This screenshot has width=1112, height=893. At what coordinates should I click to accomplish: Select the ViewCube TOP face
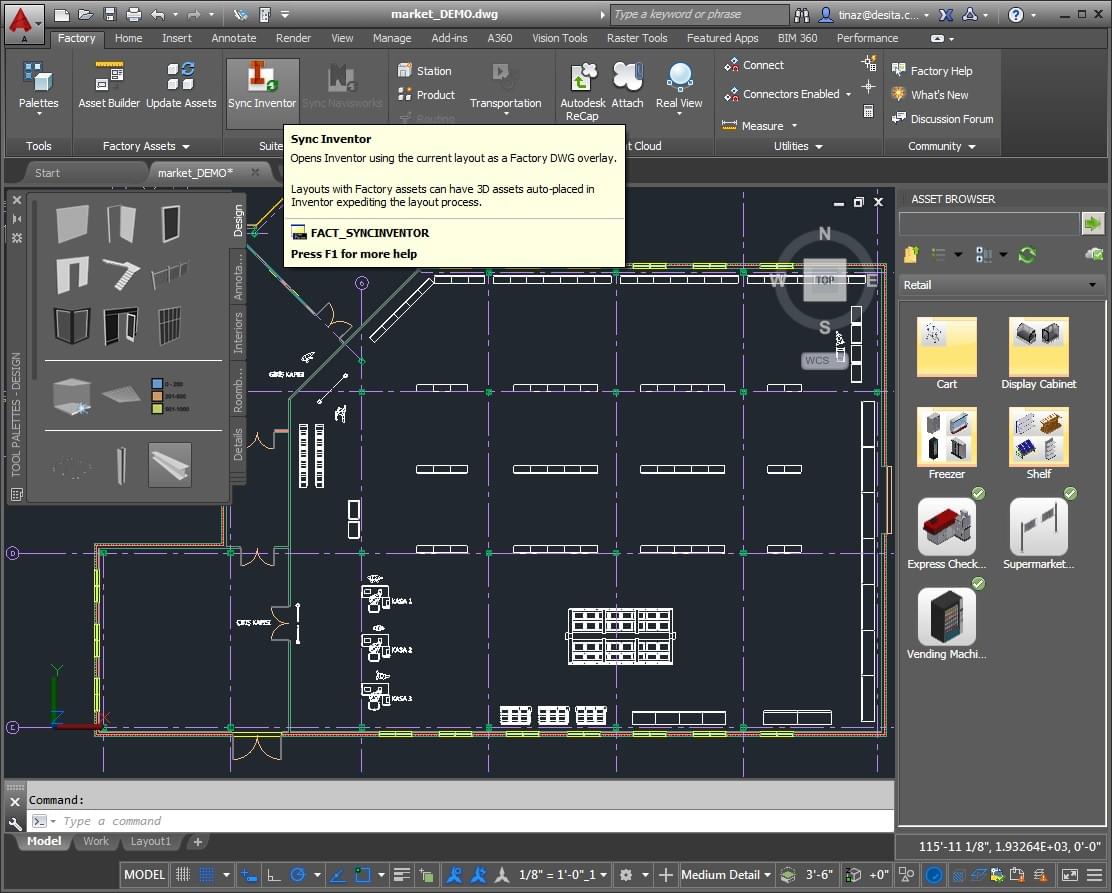pyautogui.click(x=824, y=280)
